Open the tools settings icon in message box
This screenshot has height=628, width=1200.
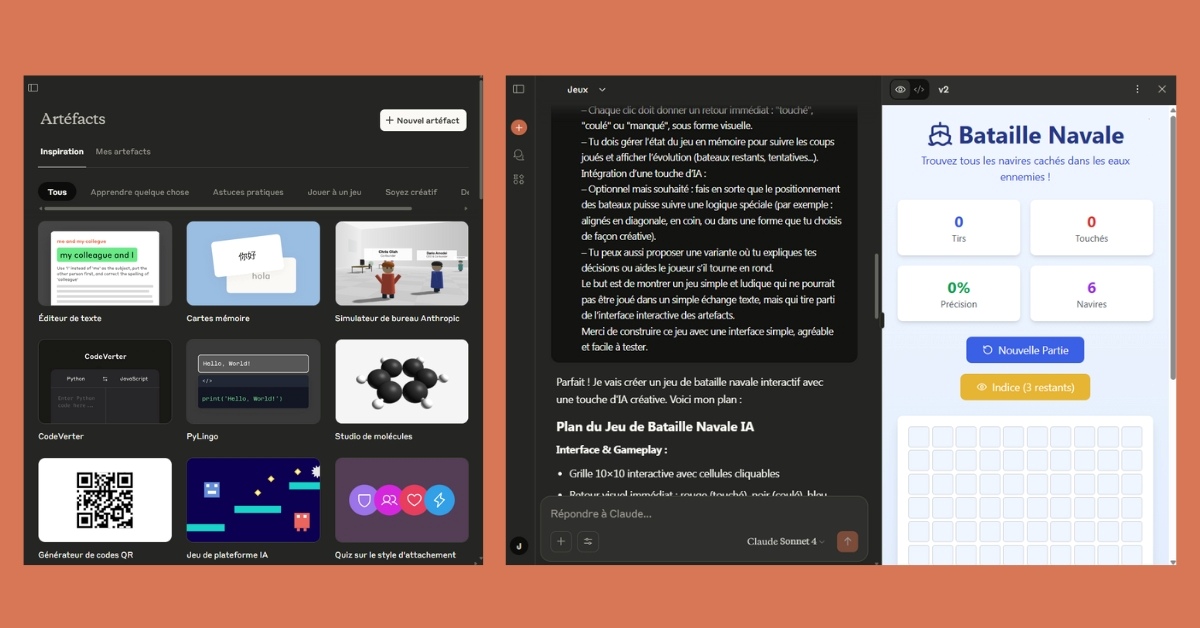pyautogui.click(x=588, y=541)
